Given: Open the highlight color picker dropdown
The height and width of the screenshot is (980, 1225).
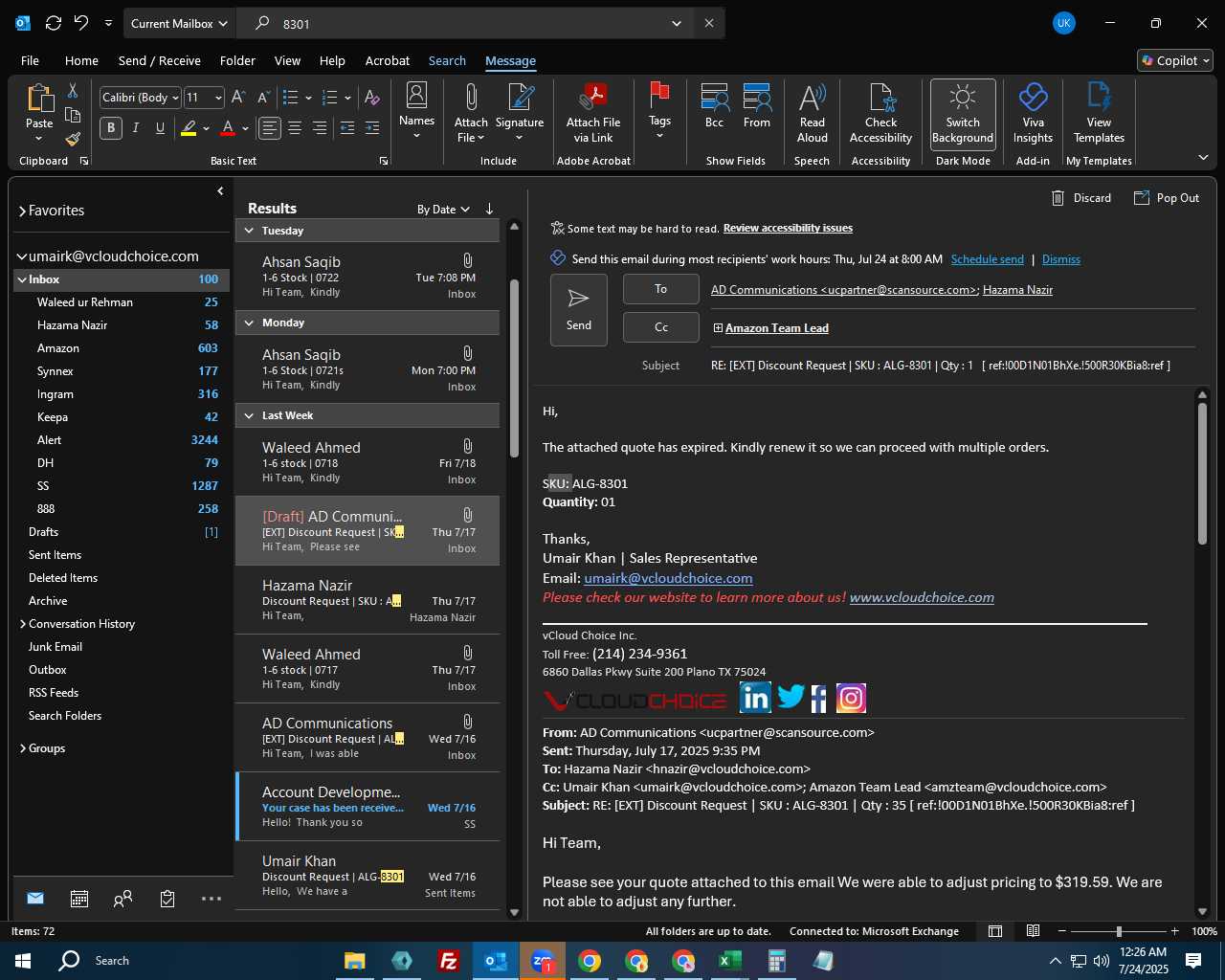Looking at the screenshot, I should click(x=206, y=128).
